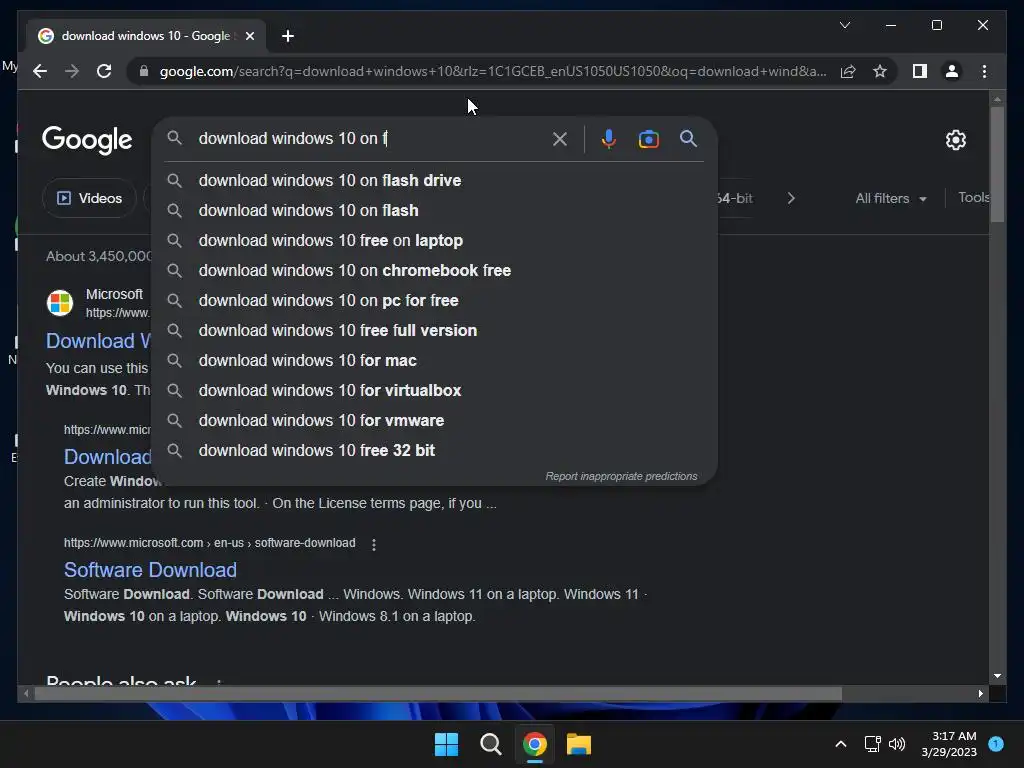Viewport: 1024px width, 768px height.
Task: Open File Explorer from taskbar
Action: point(579,744)
